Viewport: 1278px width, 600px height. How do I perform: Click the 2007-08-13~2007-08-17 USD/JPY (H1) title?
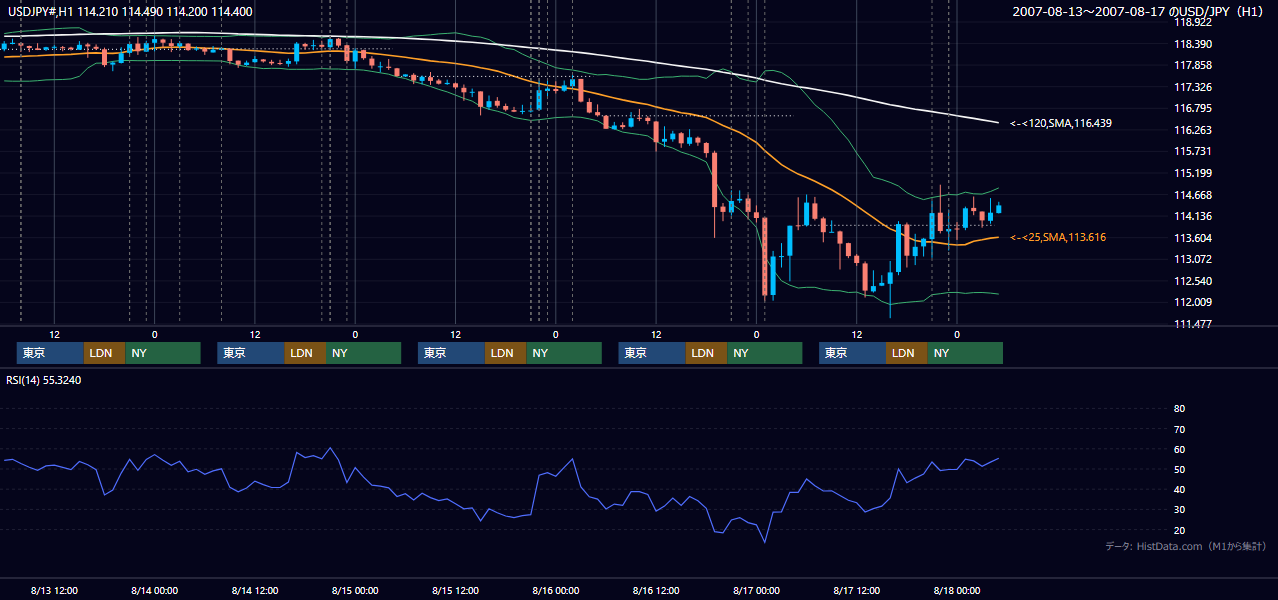(1140, 11)
